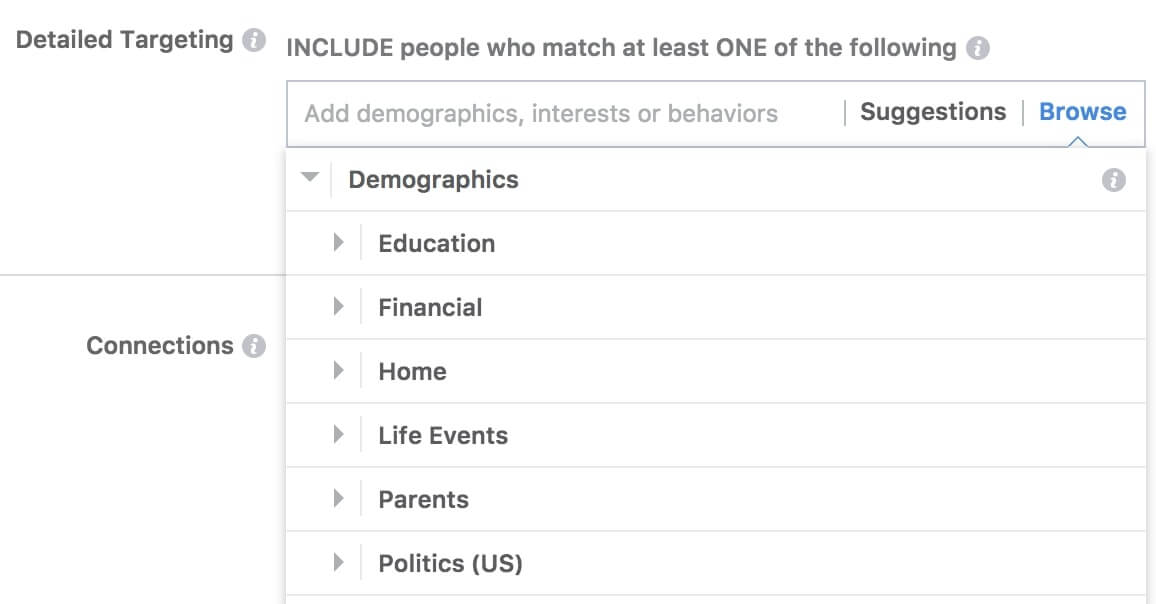Choose the Life Events label

tap(443, 436)
